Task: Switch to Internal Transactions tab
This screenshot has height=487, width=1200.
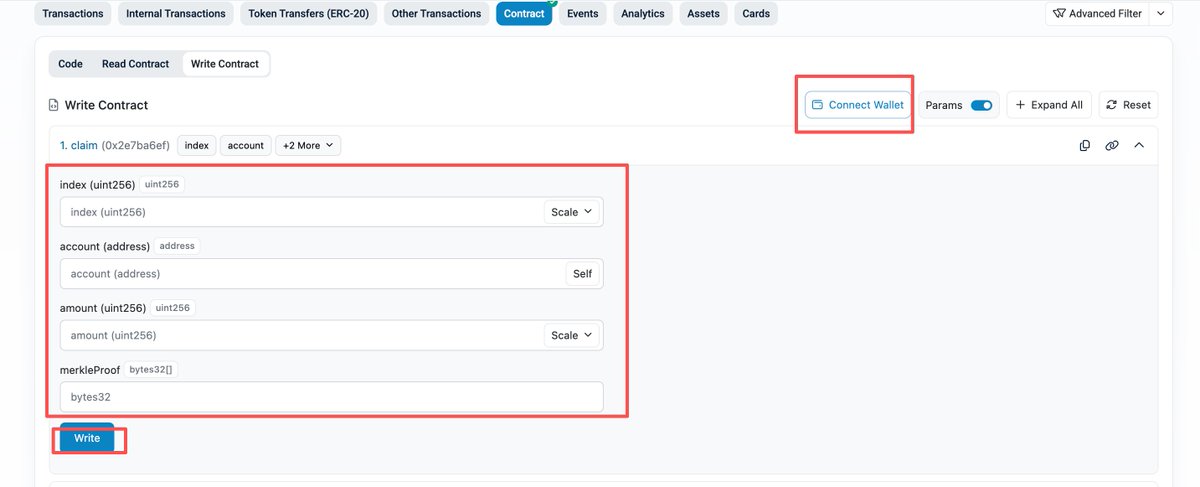Action: (176, 14)
